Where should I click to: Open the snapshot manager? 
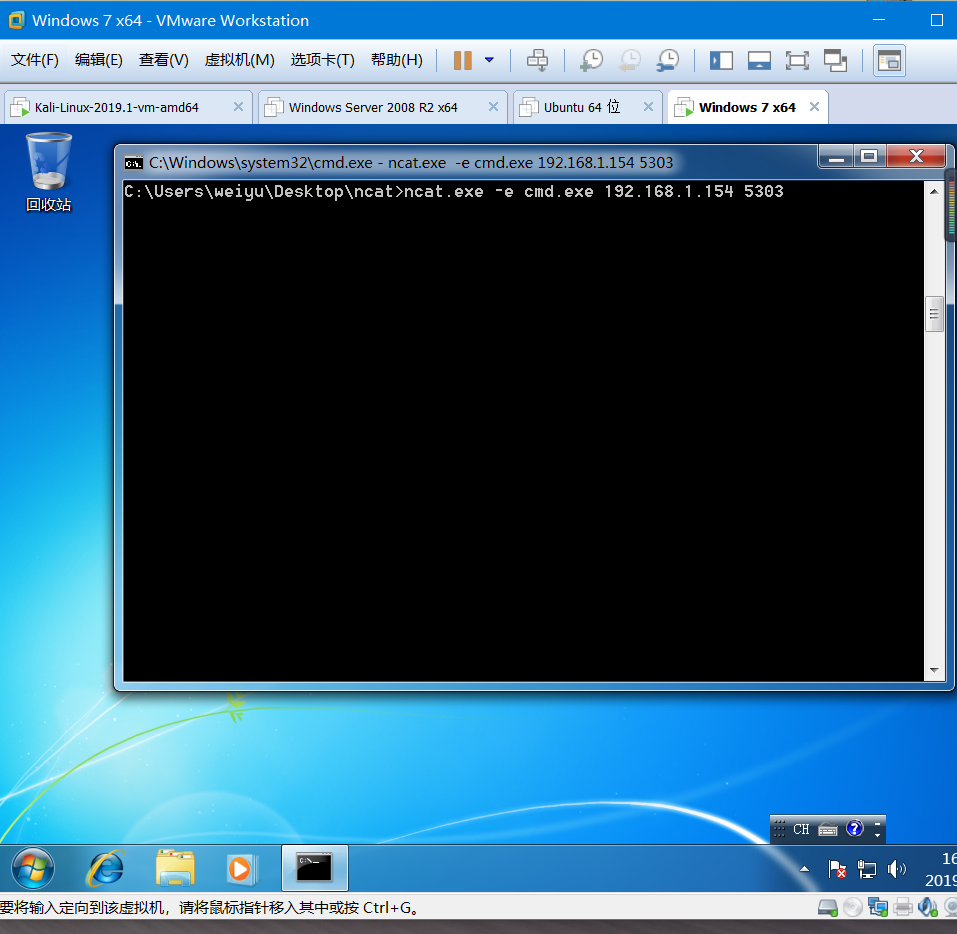point(668,60)
